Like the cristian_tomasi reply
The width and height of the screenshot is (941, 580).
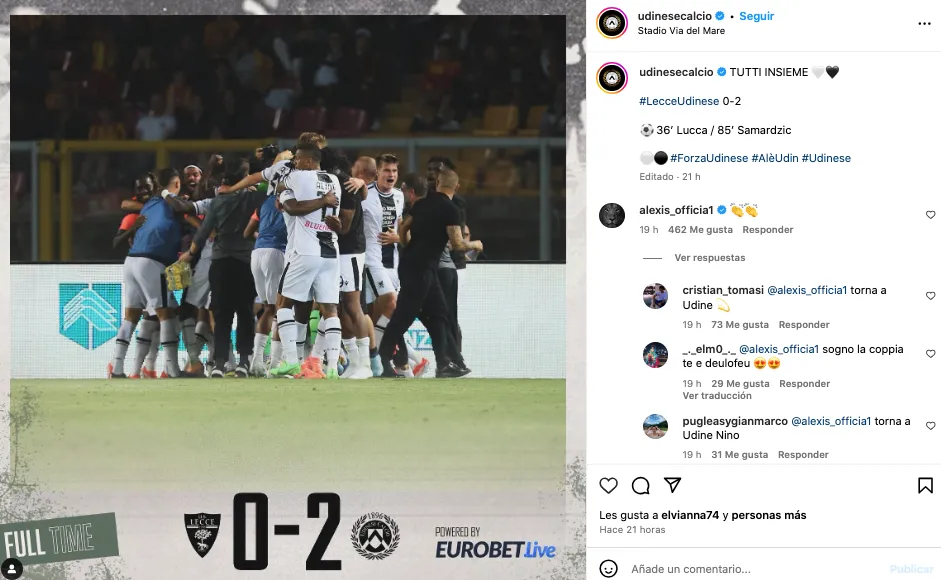coord(930,296)
